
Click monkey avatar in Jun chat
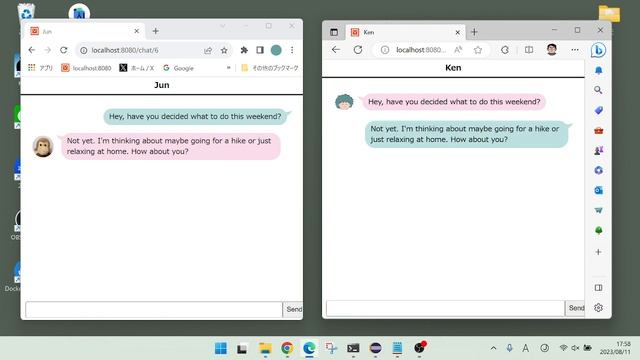(43, 147)
